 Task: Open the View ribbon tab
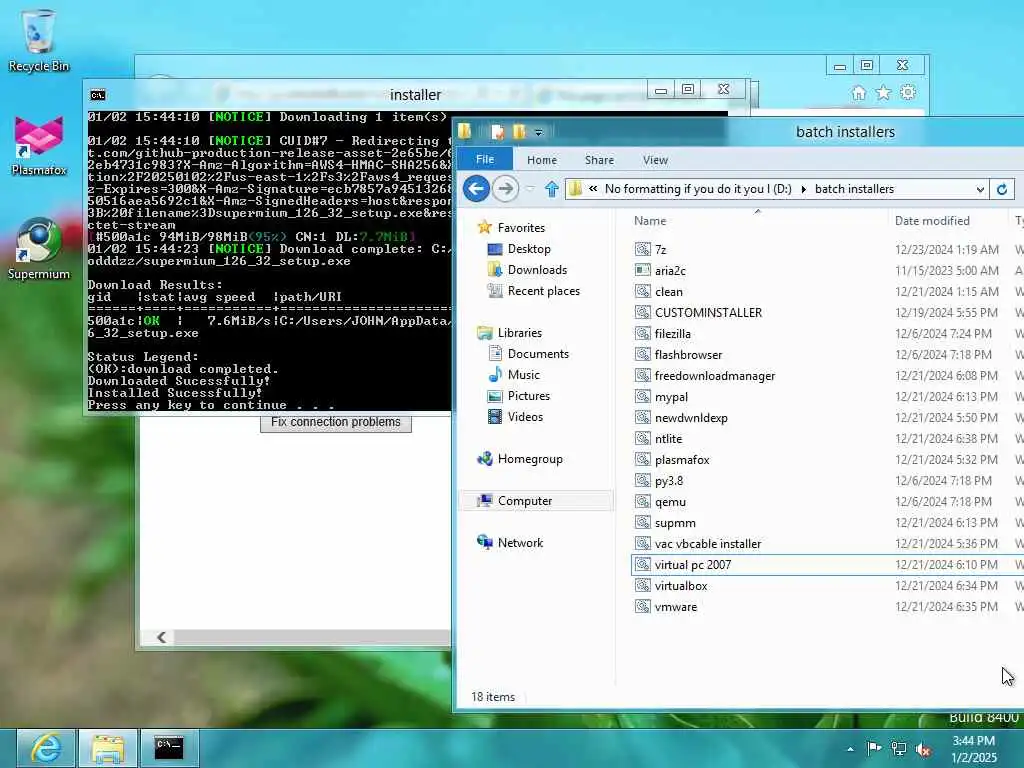click(x=655, y=160)
